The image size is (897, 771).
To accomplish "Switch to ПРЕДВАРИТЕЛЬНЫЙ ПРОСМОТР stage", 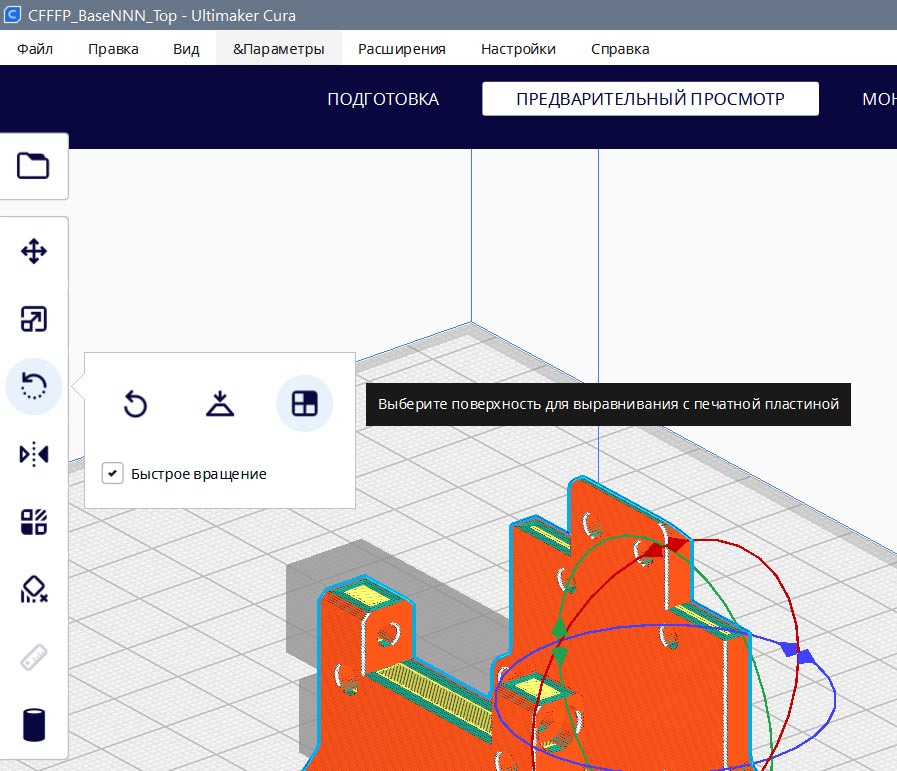I will tap(650, 99).
